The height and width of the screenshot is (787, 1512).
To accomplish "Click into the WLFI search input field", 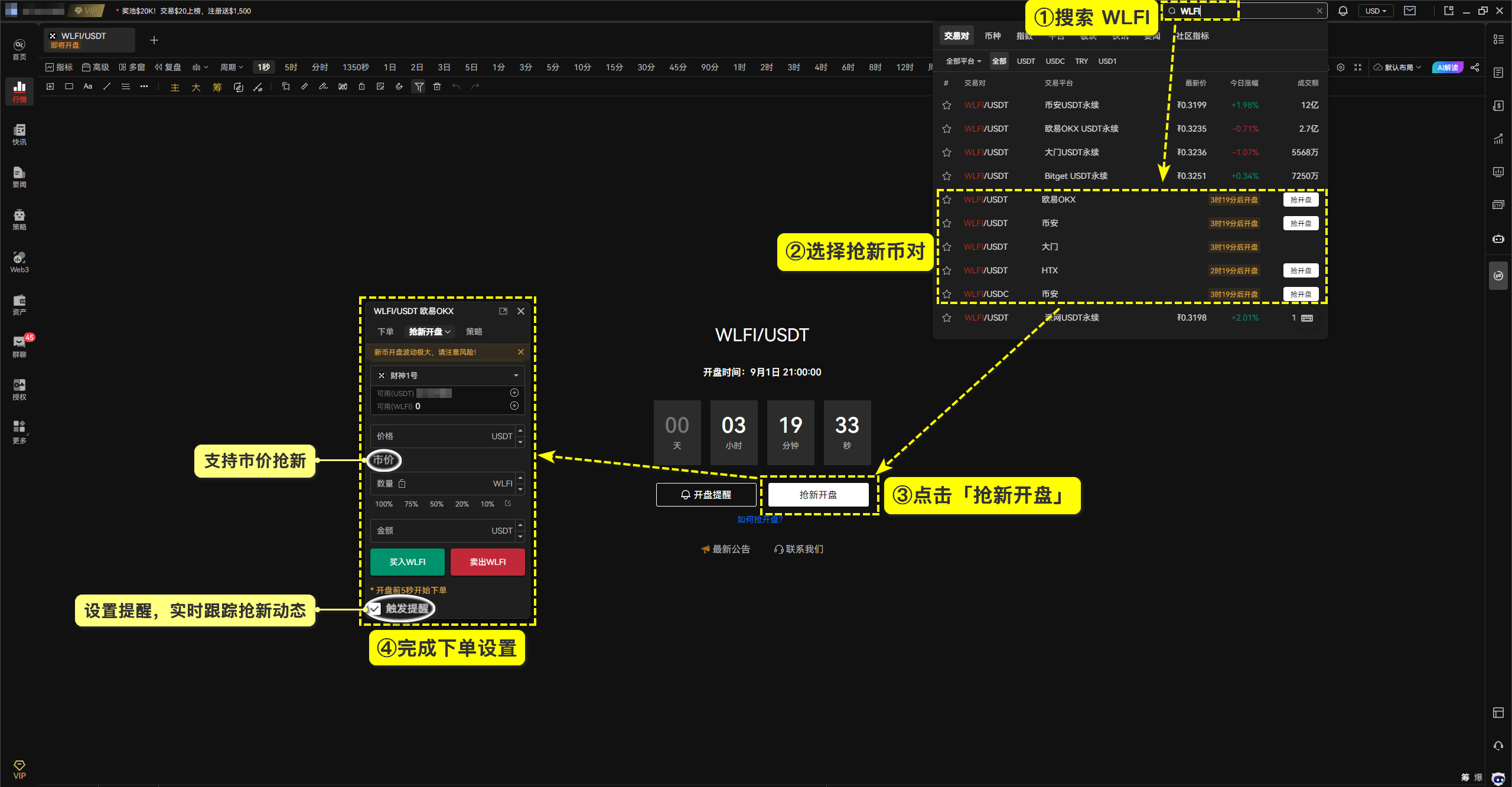I will pos(1245,11).
